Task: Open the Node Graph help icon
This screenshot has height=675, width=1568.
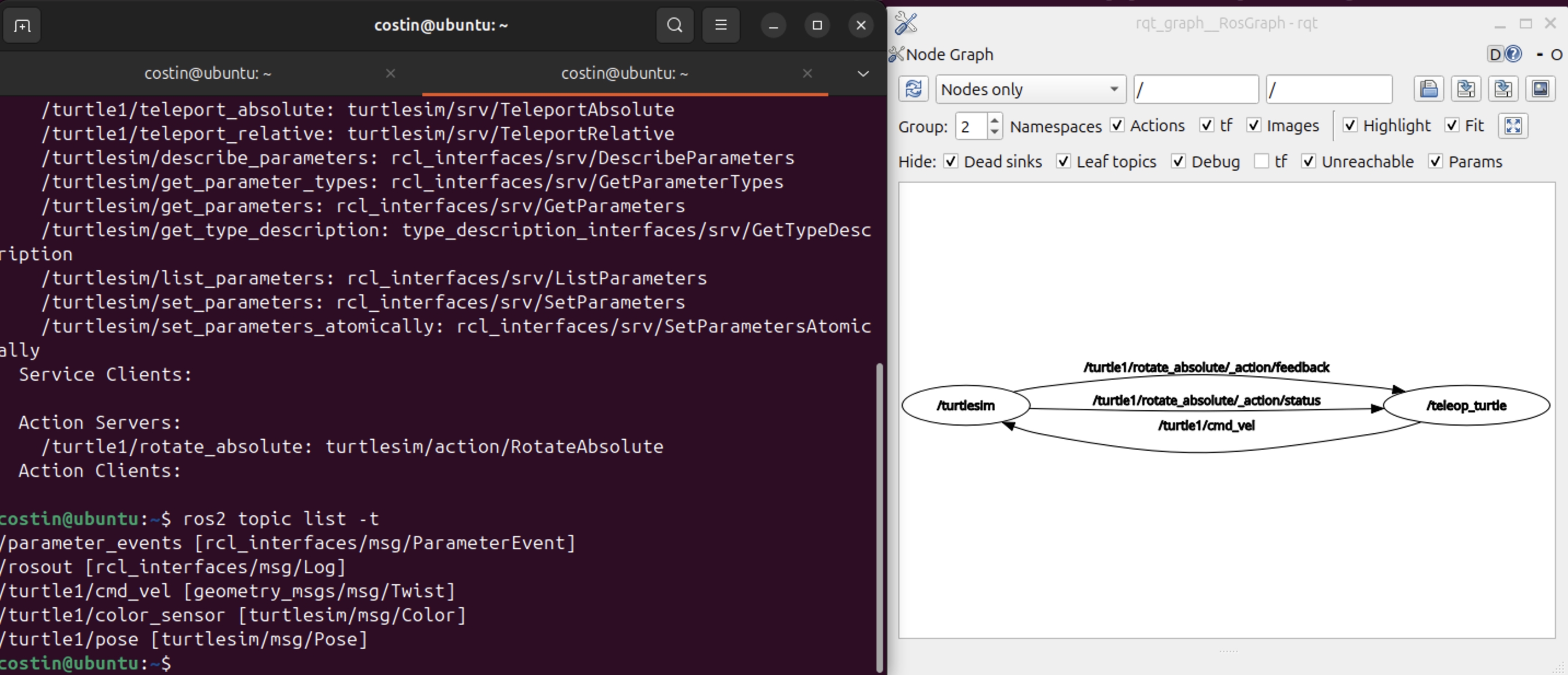Action: point(1514,54)
